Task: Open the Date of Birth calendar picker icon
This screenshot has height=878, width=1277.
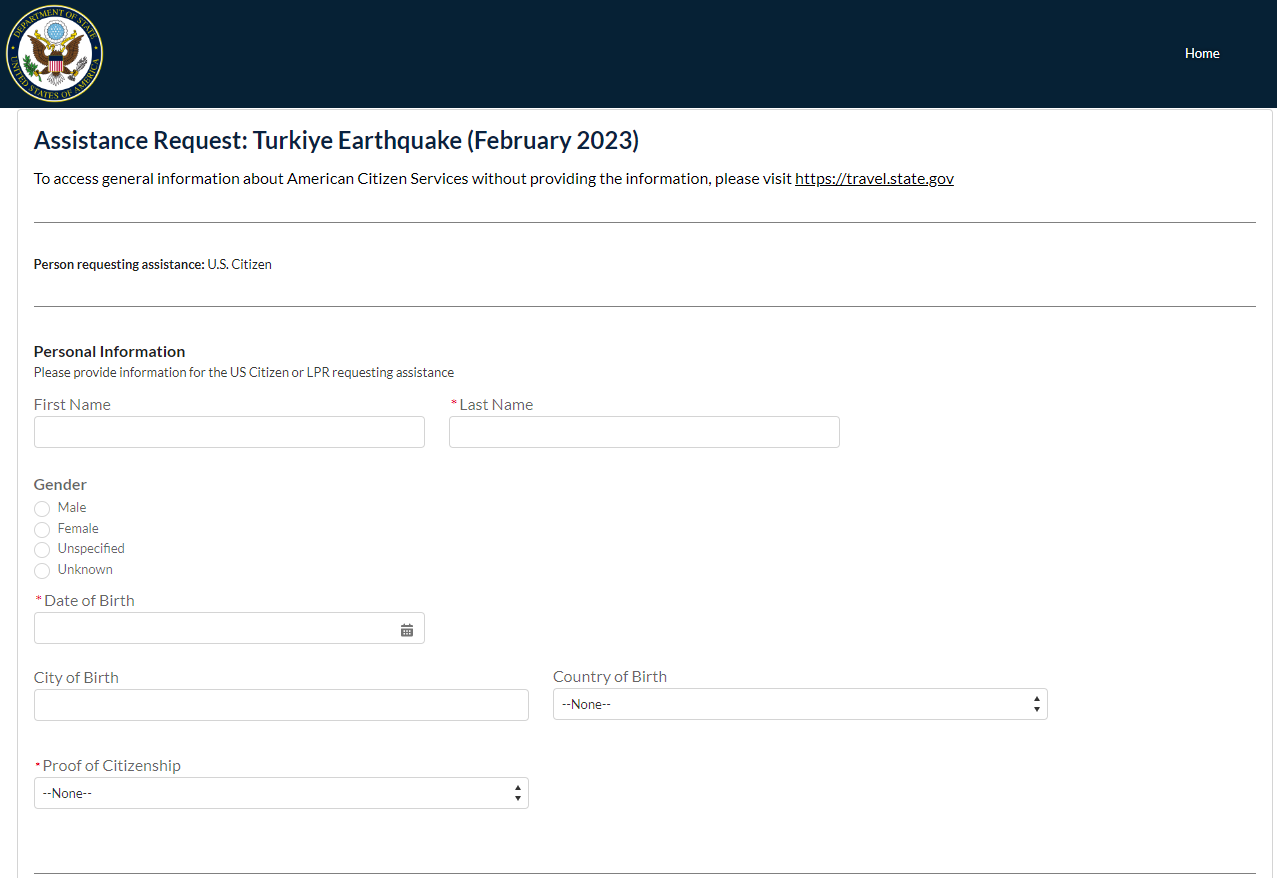Action: point(407,630)
